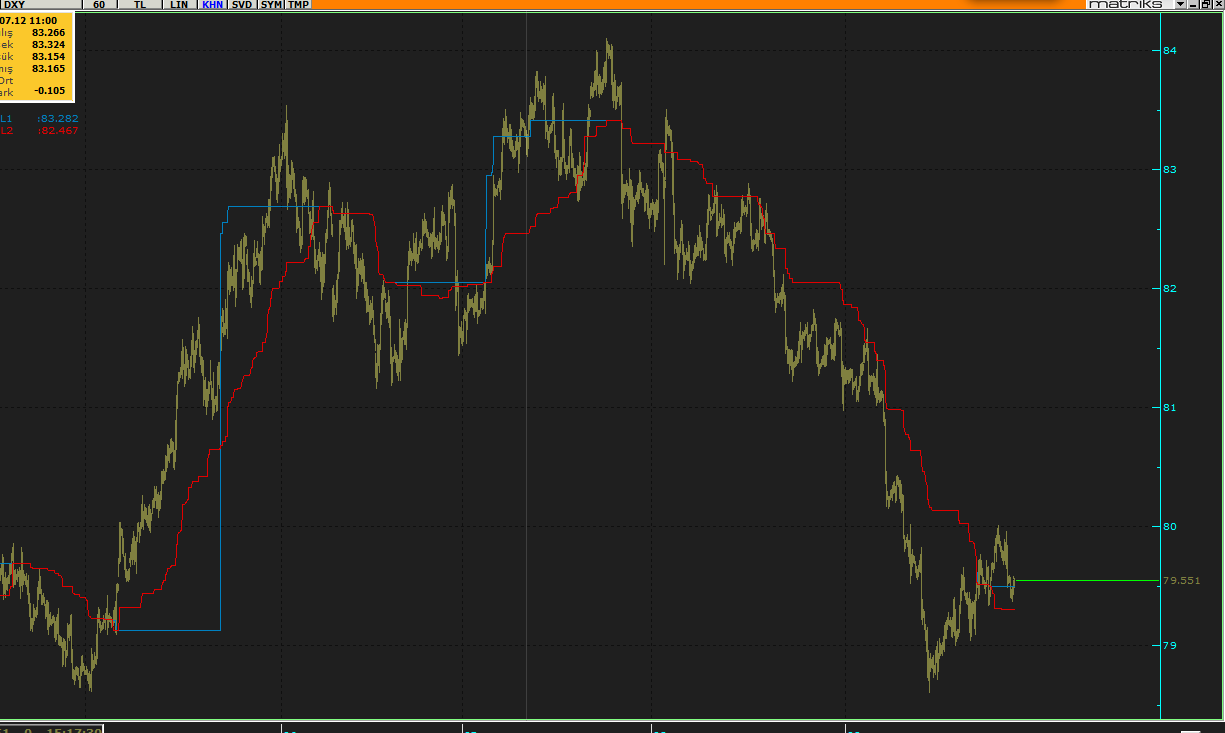1225x733 pixels.
Task: Minimize the chart window
Action: pyautogui.click(x=1193, y=4)
